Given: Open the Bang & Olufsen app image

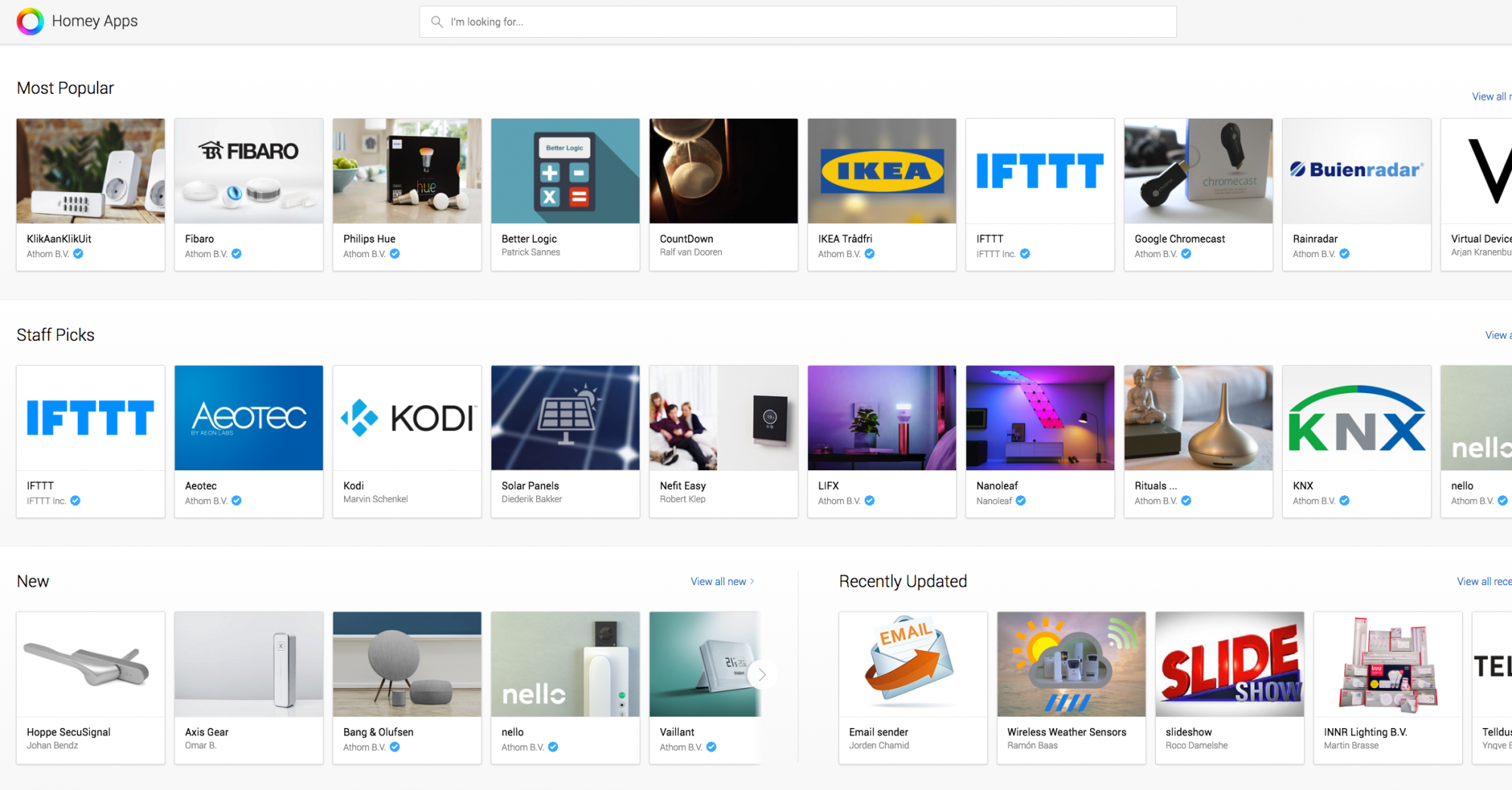Looking at the screenshot, I should pyautogui.click(x=407, y=665).
